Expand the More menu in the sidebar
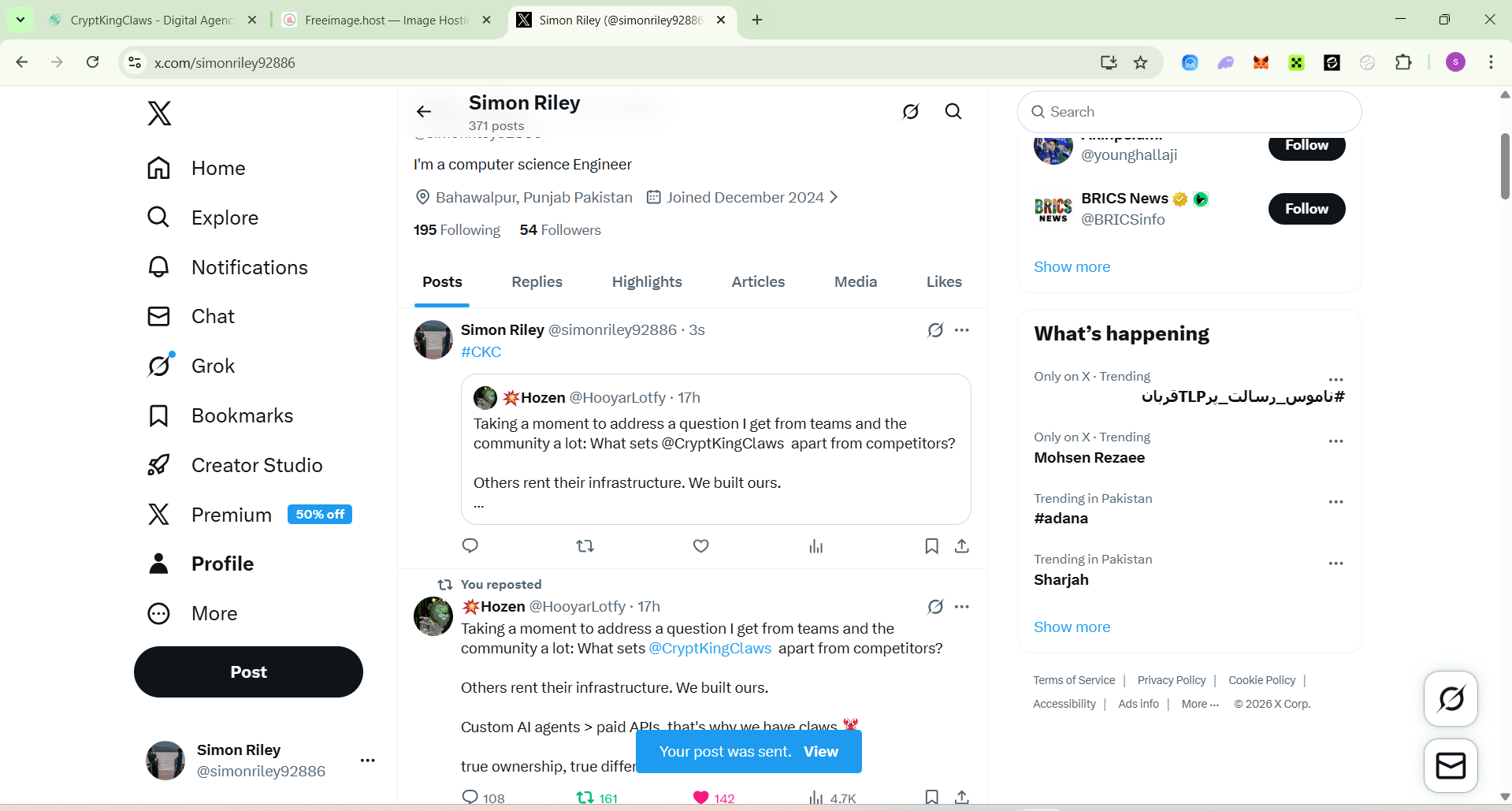Screen dimensions: 1512x811 pyautogui.click(x=192, y=613)
